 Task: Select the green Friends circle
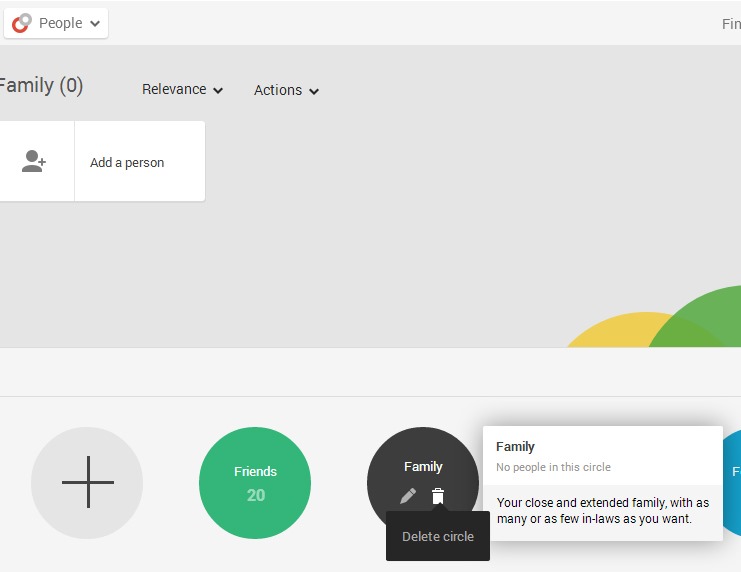[255, 471]
